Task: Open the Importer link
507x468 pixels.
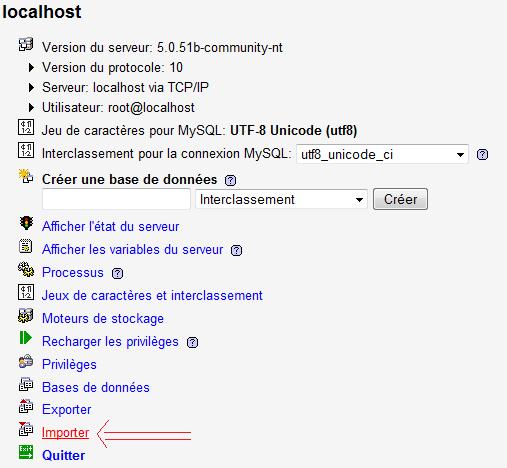Action: pos(65,433)
